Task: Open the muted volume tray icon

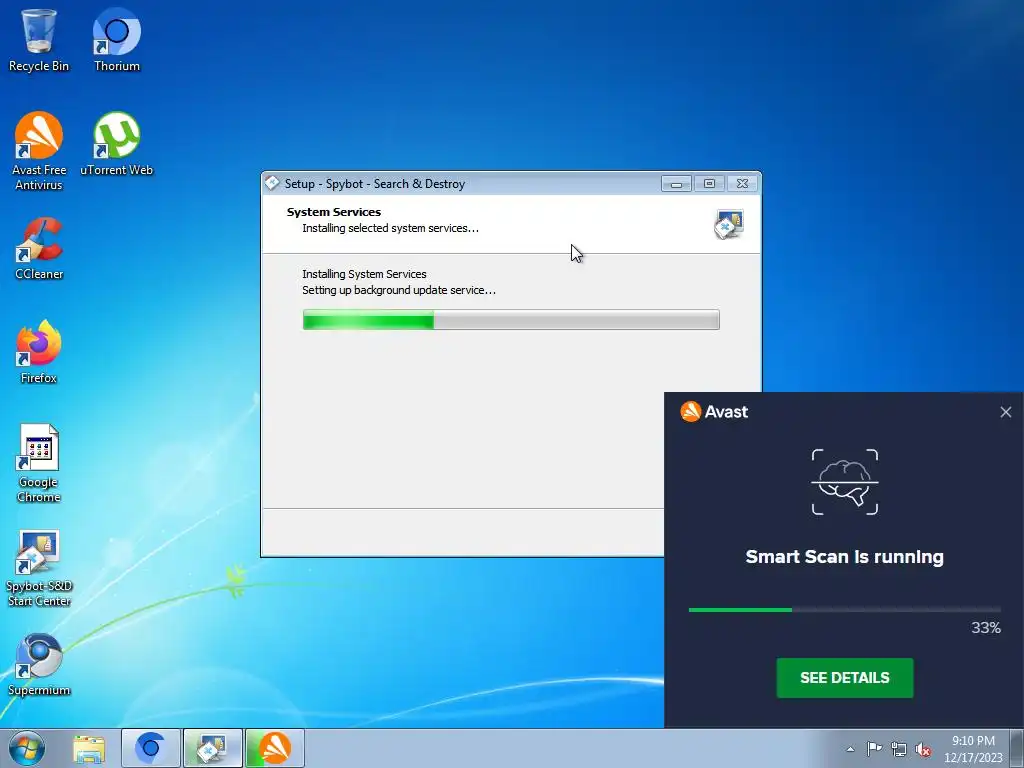Action: 923,749
